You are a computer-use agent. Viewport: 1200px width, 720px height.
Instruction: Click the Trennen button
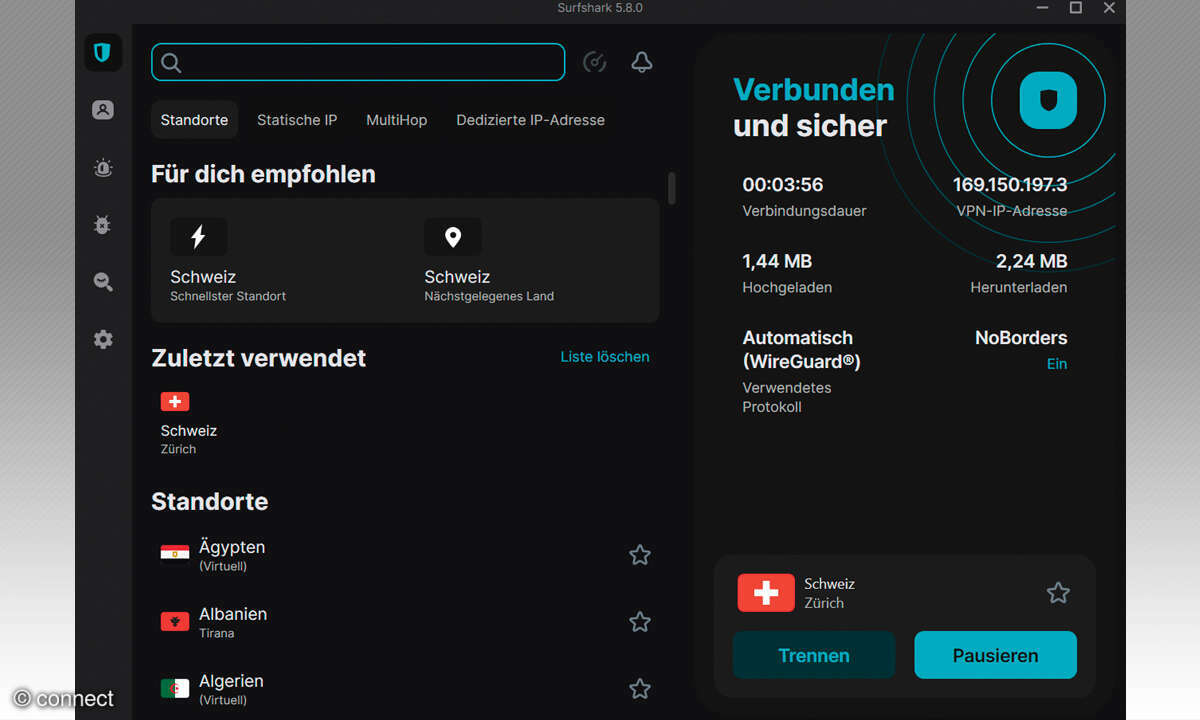click(x=814, y=656)
